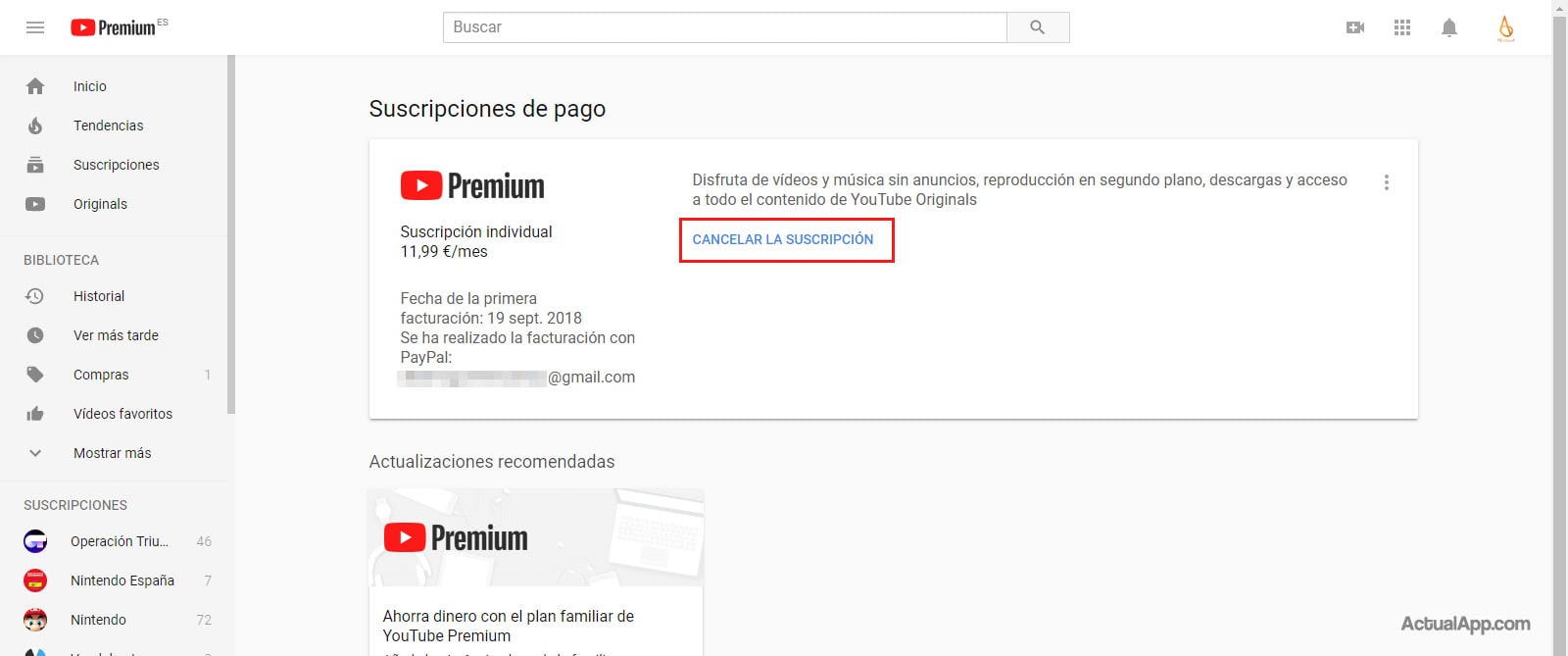Click the Compras count badge '1'
1568x656 pixels.
(208, 375)
